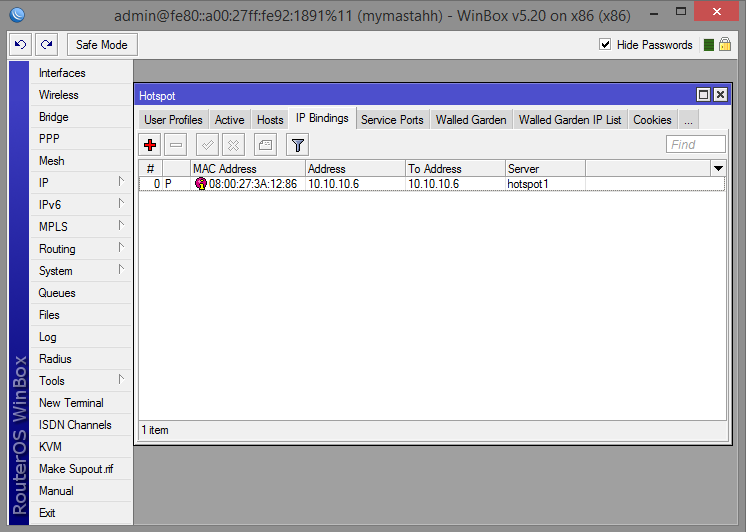Viewport: 746px width, 532px height.
Task: Click the '1 item' status bar text
Action: coord(155,430)
